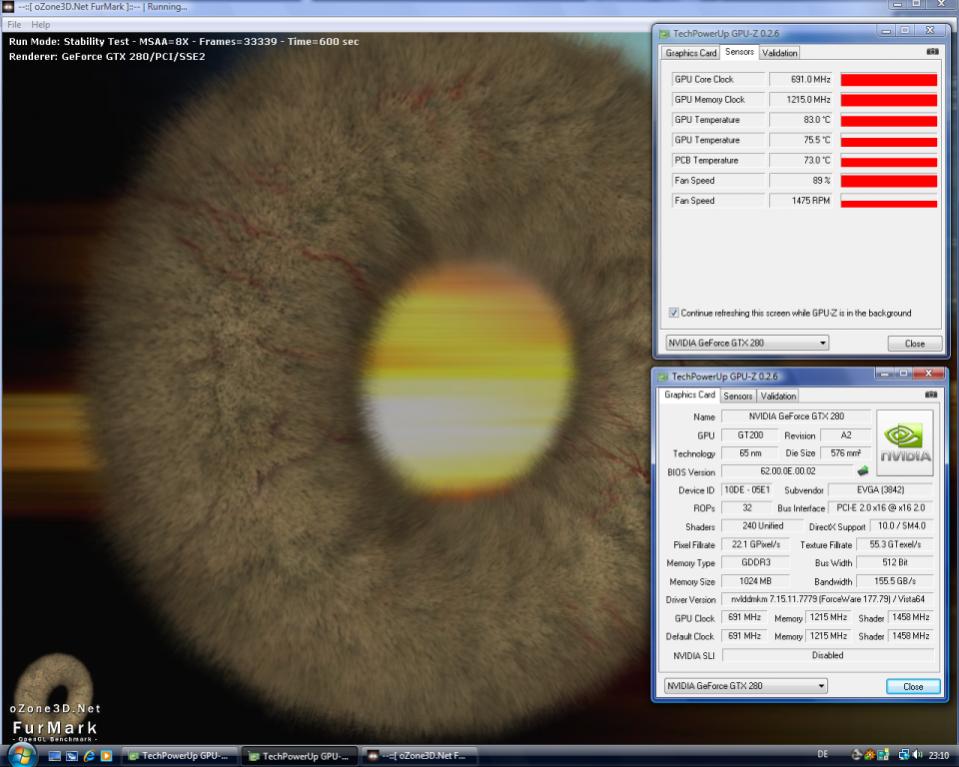Viewport: 959px width, 767px height.
Task: Open GPU selector dropdown in Sensors window
Action: pyautogui.click(x=747, y=343)
